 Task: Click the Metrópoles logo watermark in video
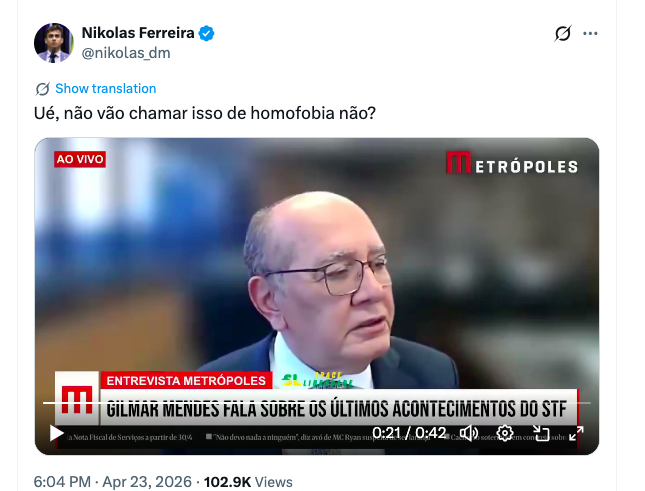tap(512, 163)
